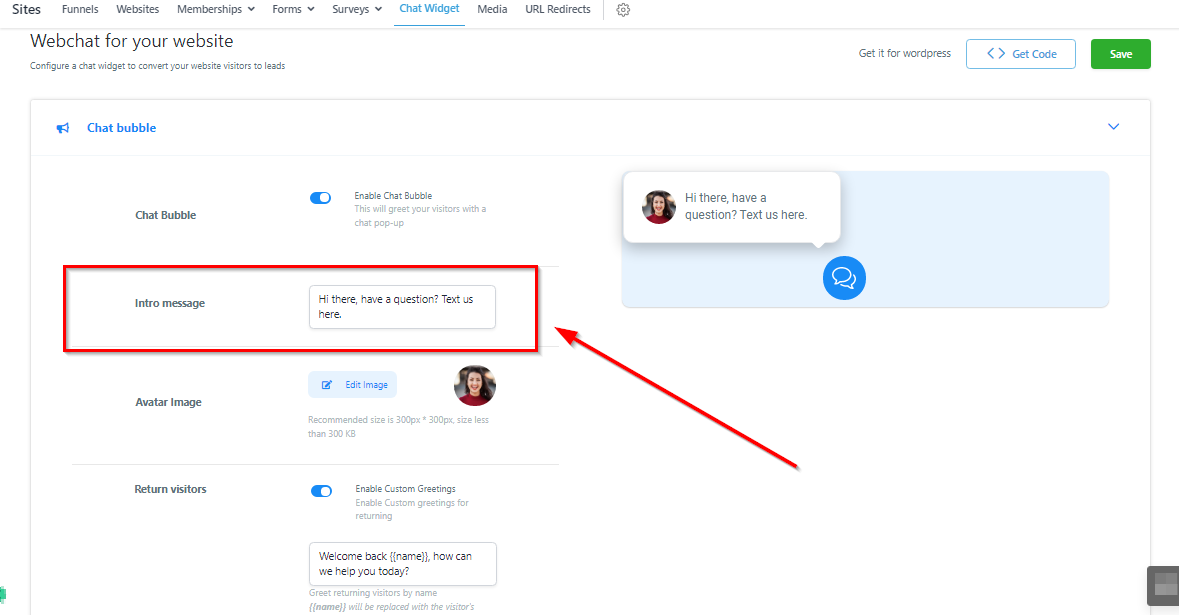Disable Custom Greetings toggle
The height and width of the screenshot is (615, 1179).
click(x=321, y=491)
